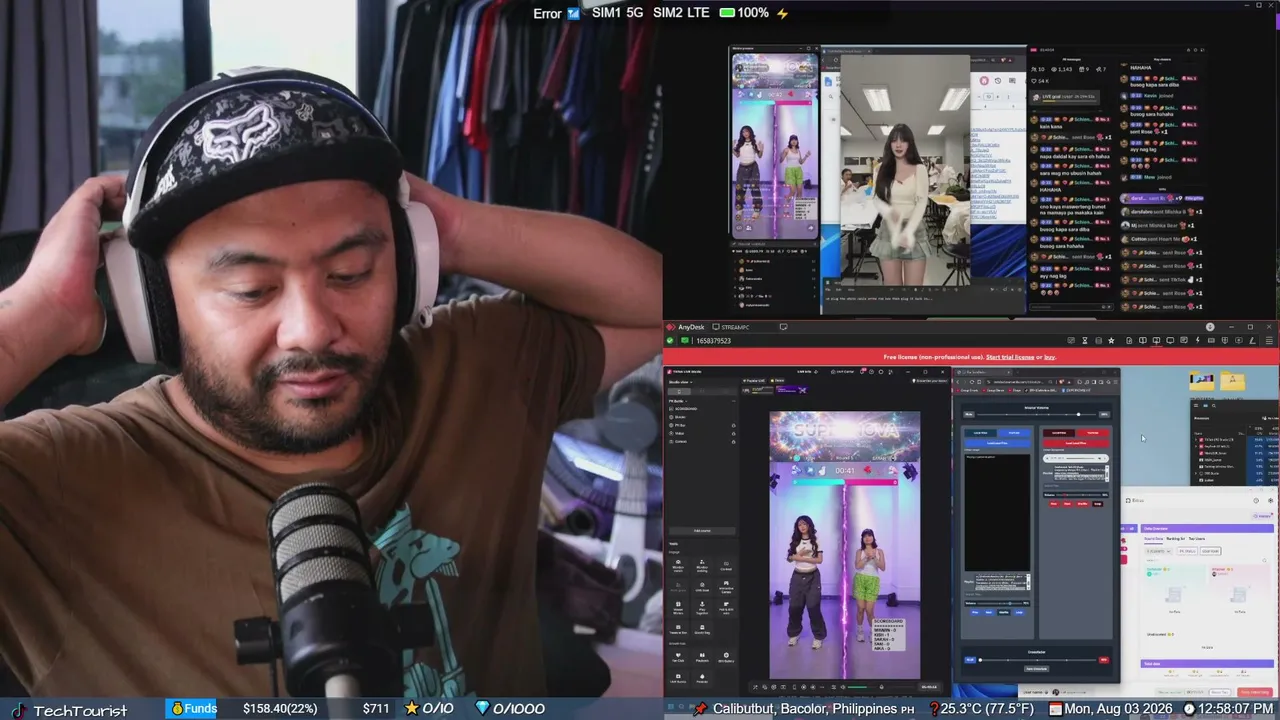Open a new AnyDesk session tab icon
The height and width of the screenshot is (720, 1280).
(x=783, y=327)
